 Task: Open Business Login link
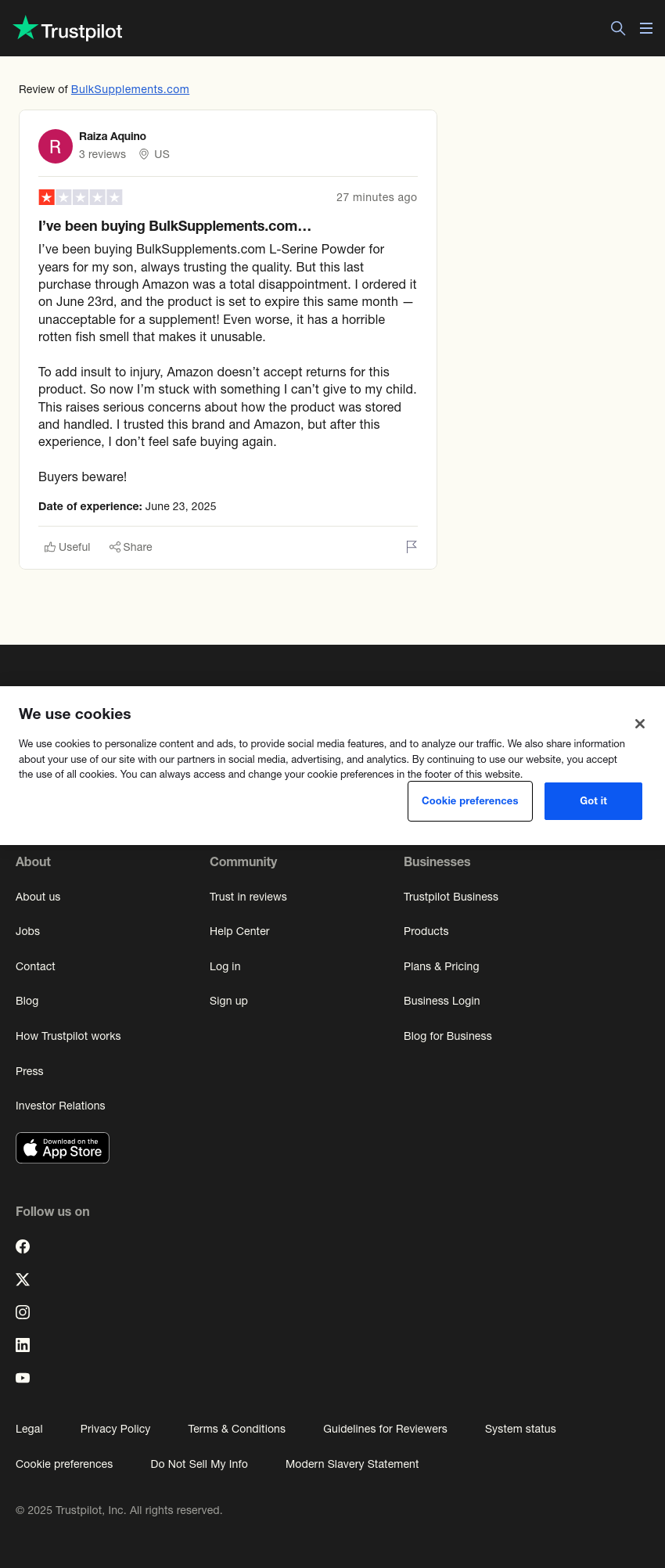442,1001
